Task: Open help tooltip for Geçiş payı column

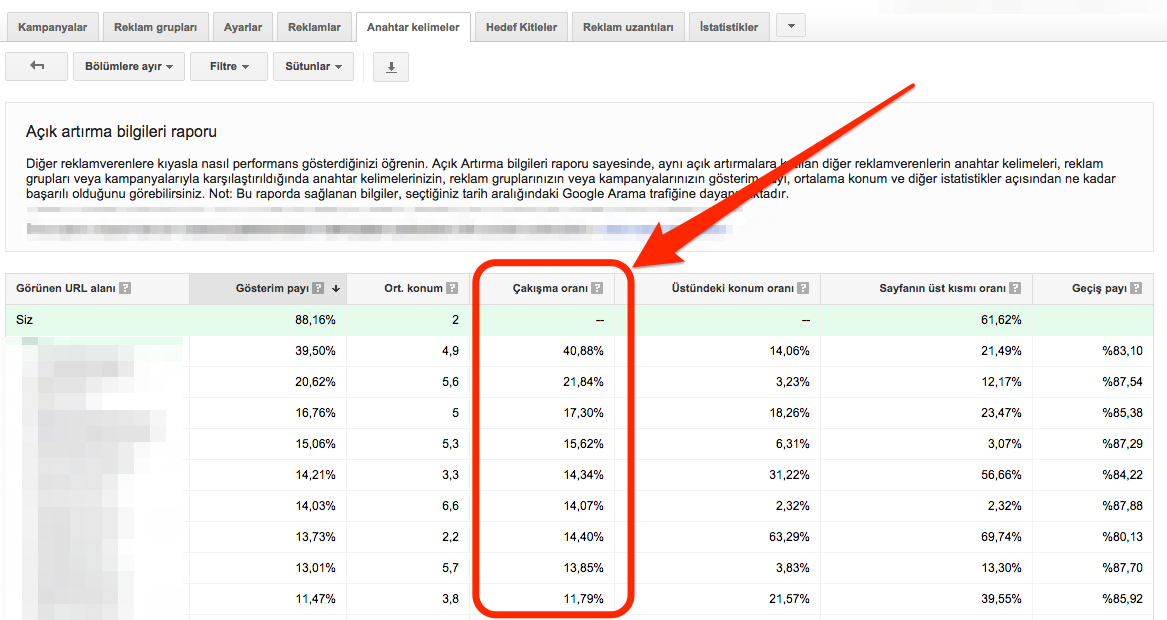Action: [x=1137, y=288]
